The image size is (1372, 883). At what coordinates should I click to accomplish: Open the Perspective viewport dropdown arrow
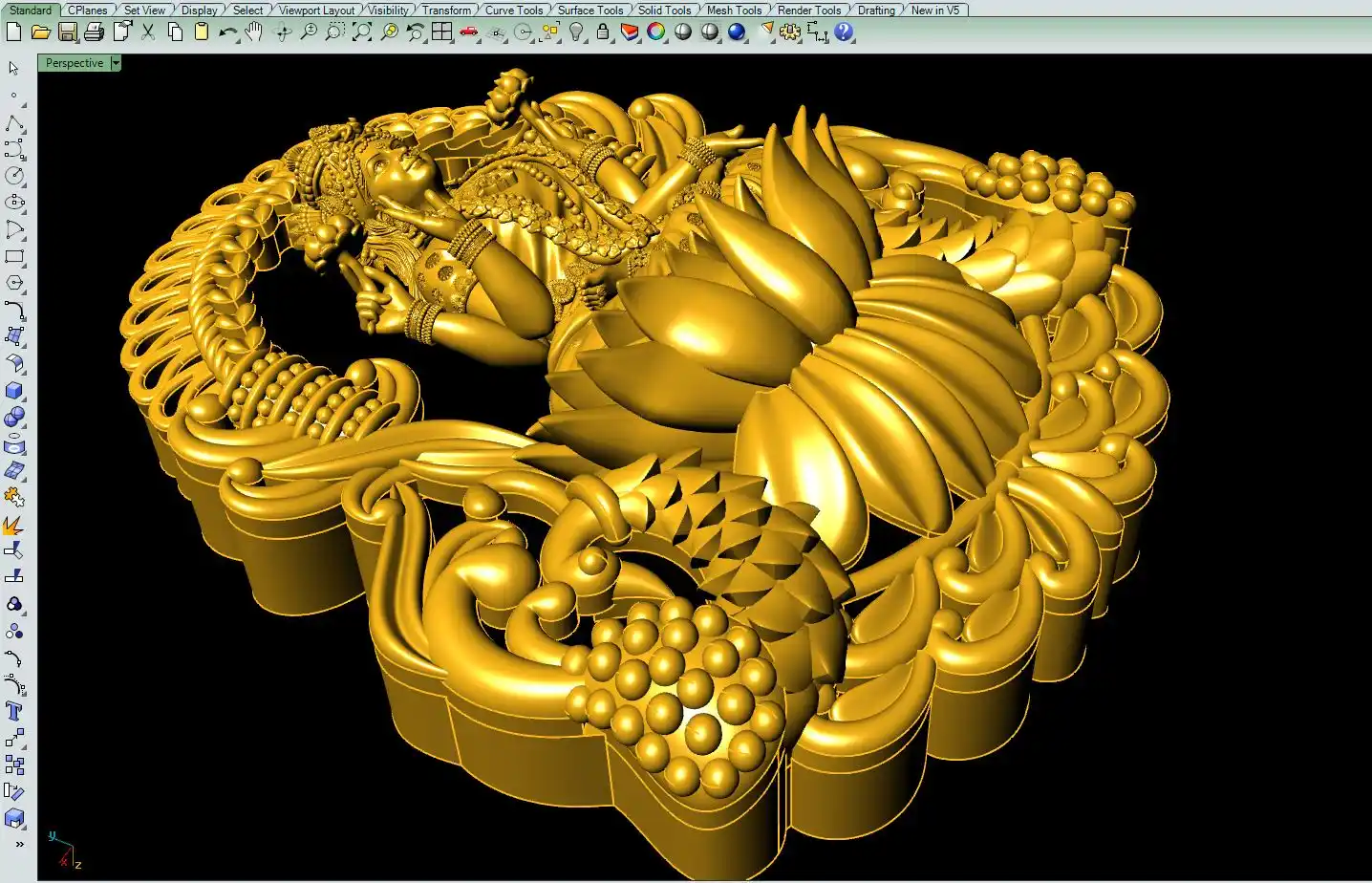pos(116,63)
